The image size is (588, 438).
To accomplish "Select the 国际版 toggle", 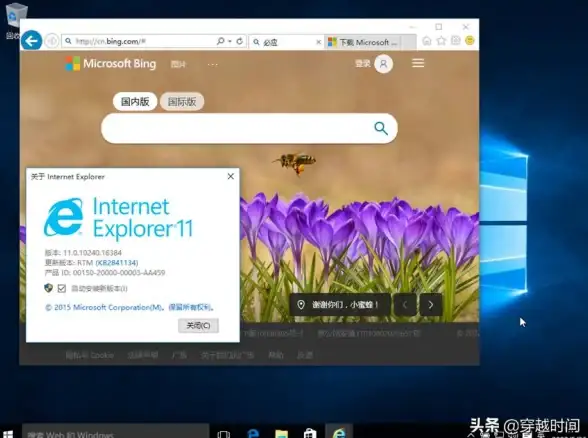I will pyautogui.click(x=182, y=102).
